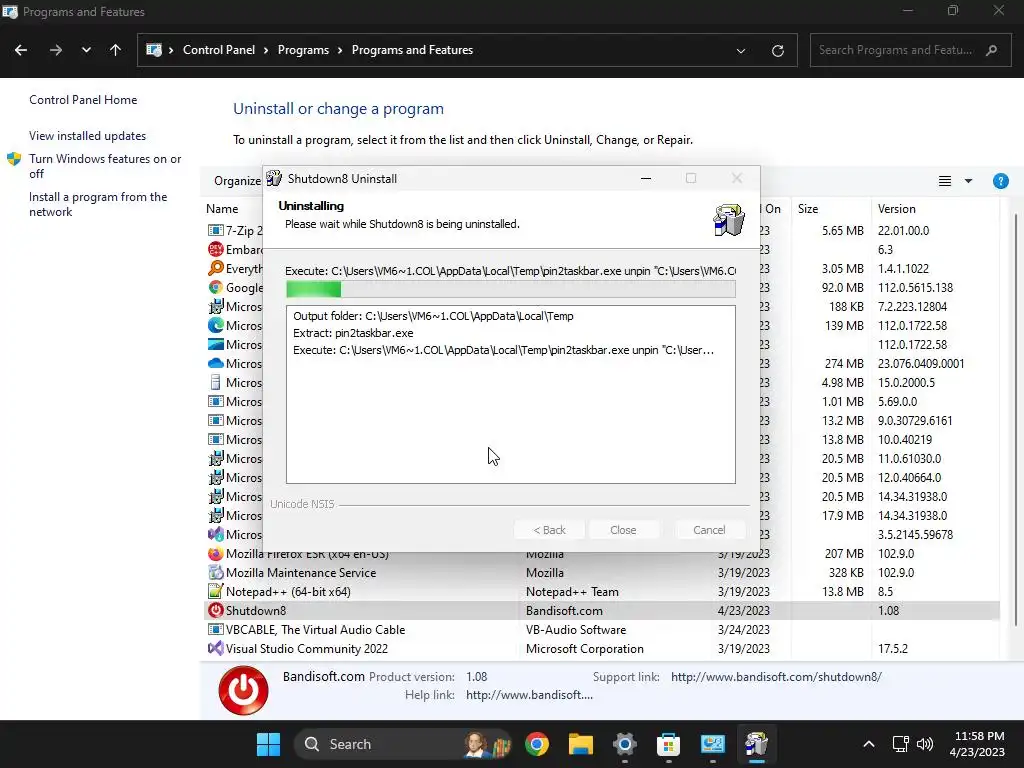The image size is (1024, 768).
Task: Click the large Shutdown8 power logo in details pane
Action: (243, 690)
